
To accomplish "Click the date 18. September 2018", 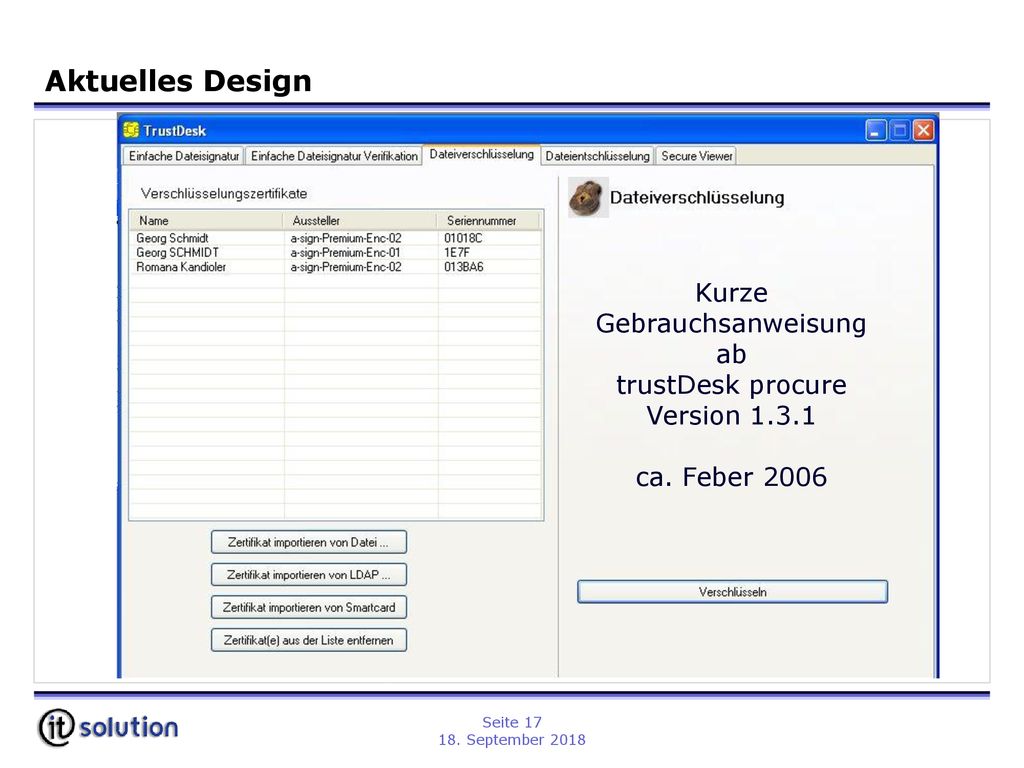I will pyautogui.click(x=512, y=739).
